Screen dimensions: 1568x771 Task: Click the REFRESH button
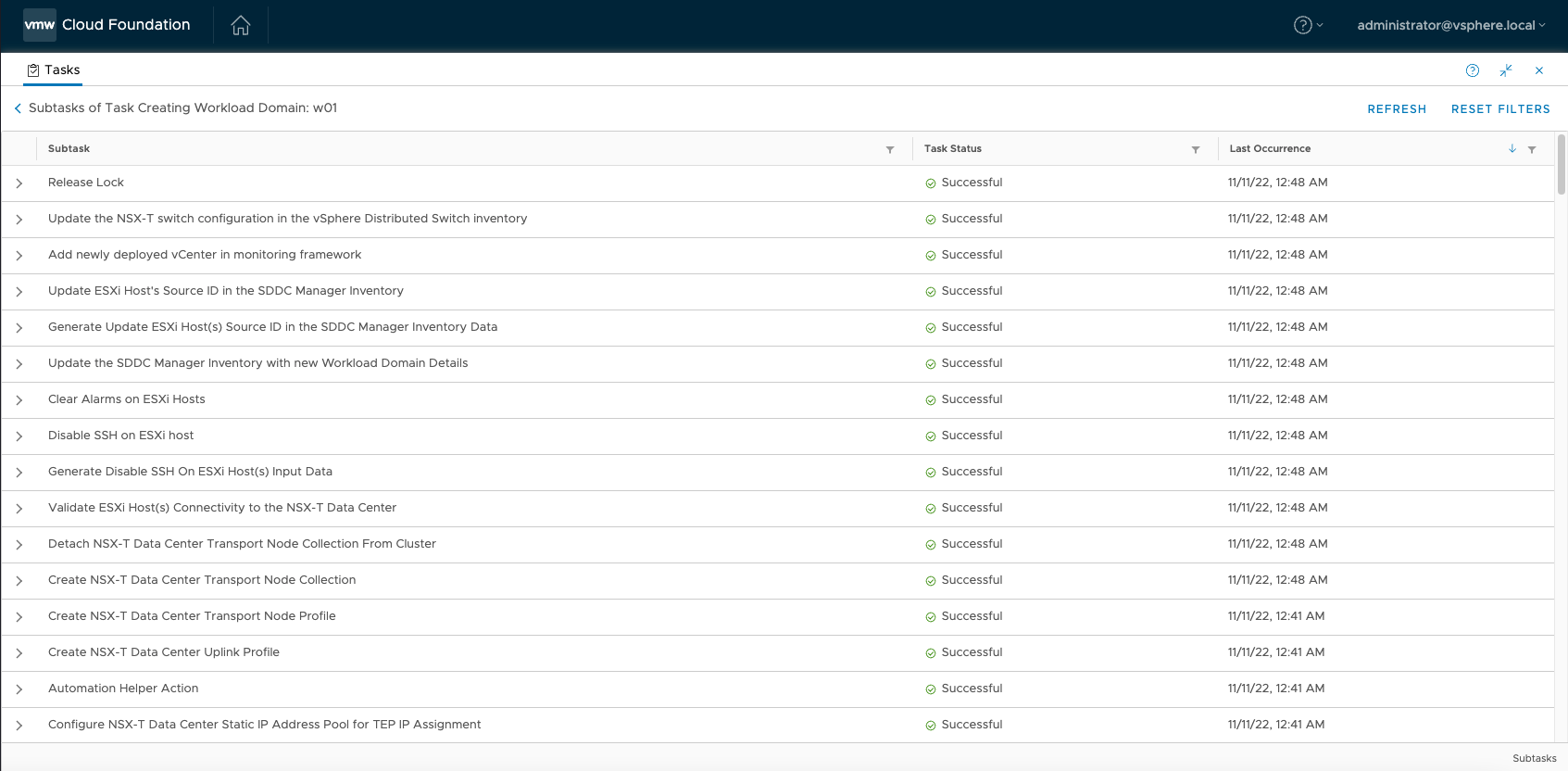pyautogui.click(x=1397, y=109)
